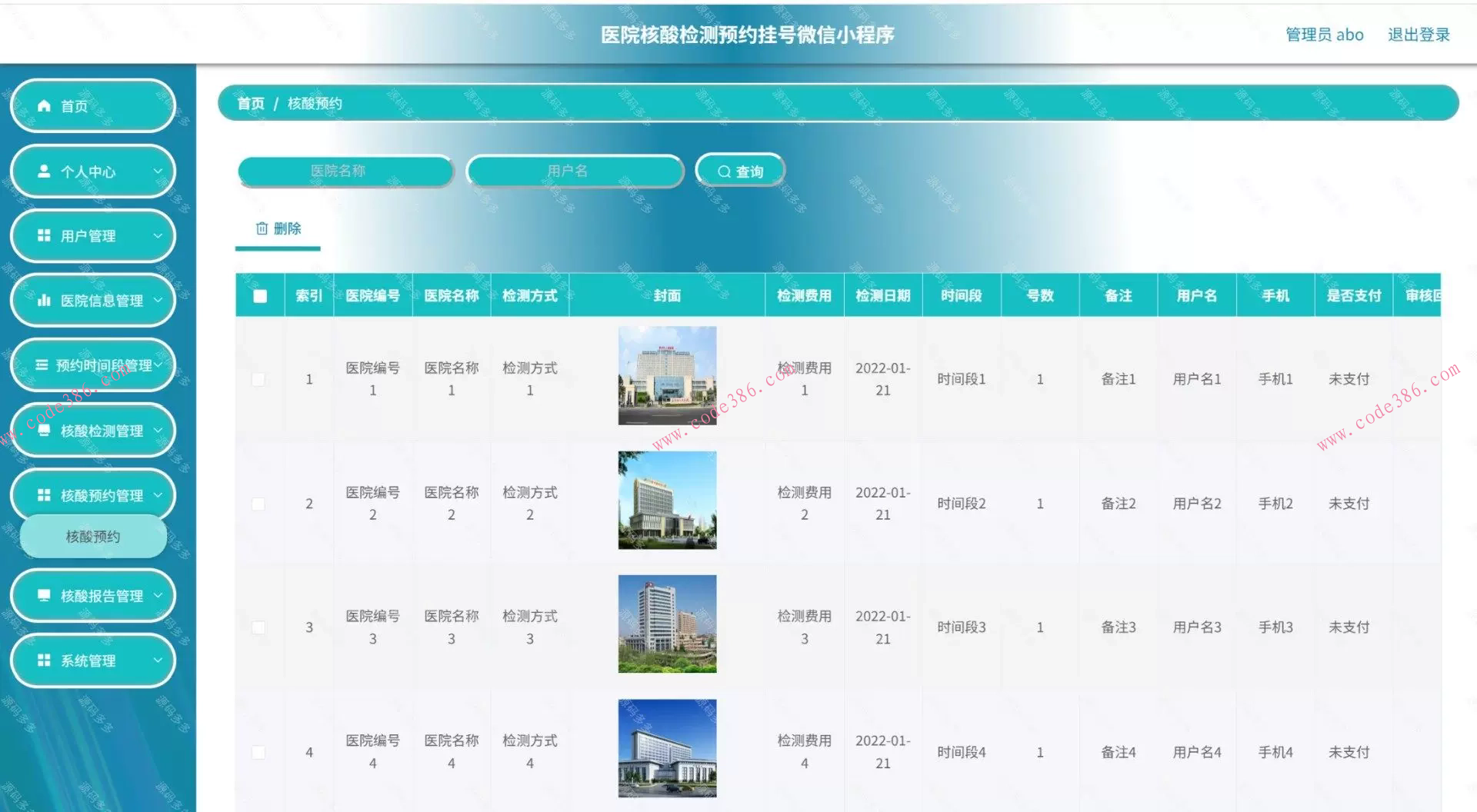The height and width of the screenshot is (812, 1477).
Task: Click the 管理员 abo account link
Action: (1324, 35)
